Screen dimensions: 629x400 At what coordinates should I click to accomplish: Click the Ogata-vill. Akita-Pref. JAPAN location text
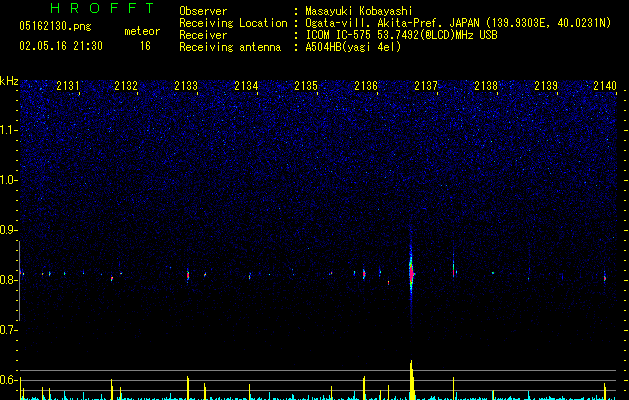click(392, 23)
